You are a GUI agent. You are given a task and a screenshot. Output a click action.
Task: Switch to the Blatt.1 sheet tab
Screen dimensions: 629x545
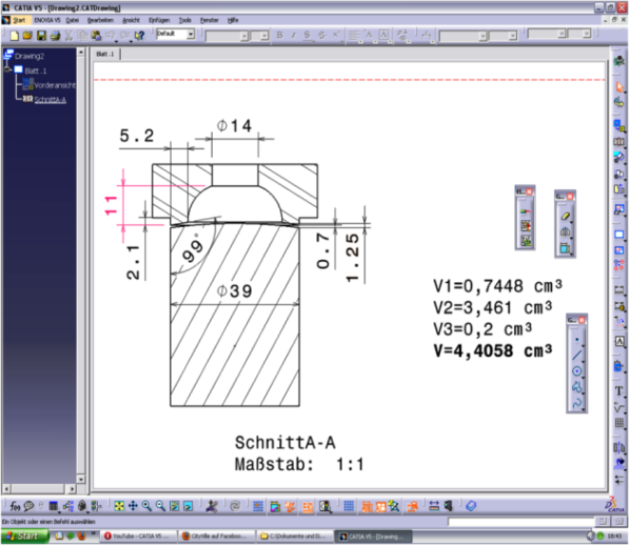(103, 54)
